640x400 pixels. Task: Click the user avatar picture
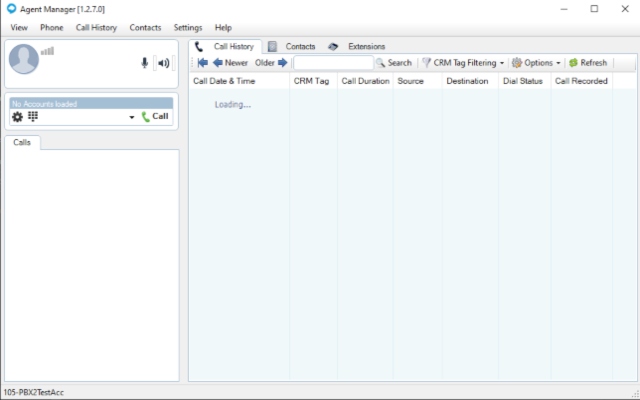(24, 60)
